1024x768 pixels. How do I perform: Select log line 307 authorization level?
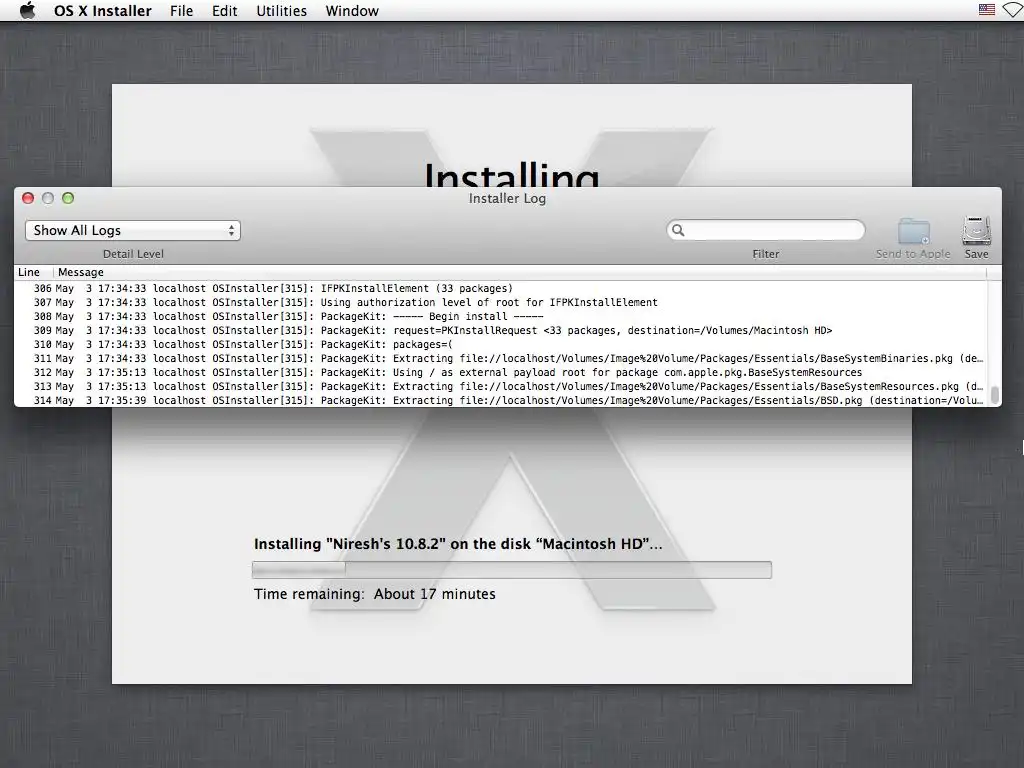500,302
